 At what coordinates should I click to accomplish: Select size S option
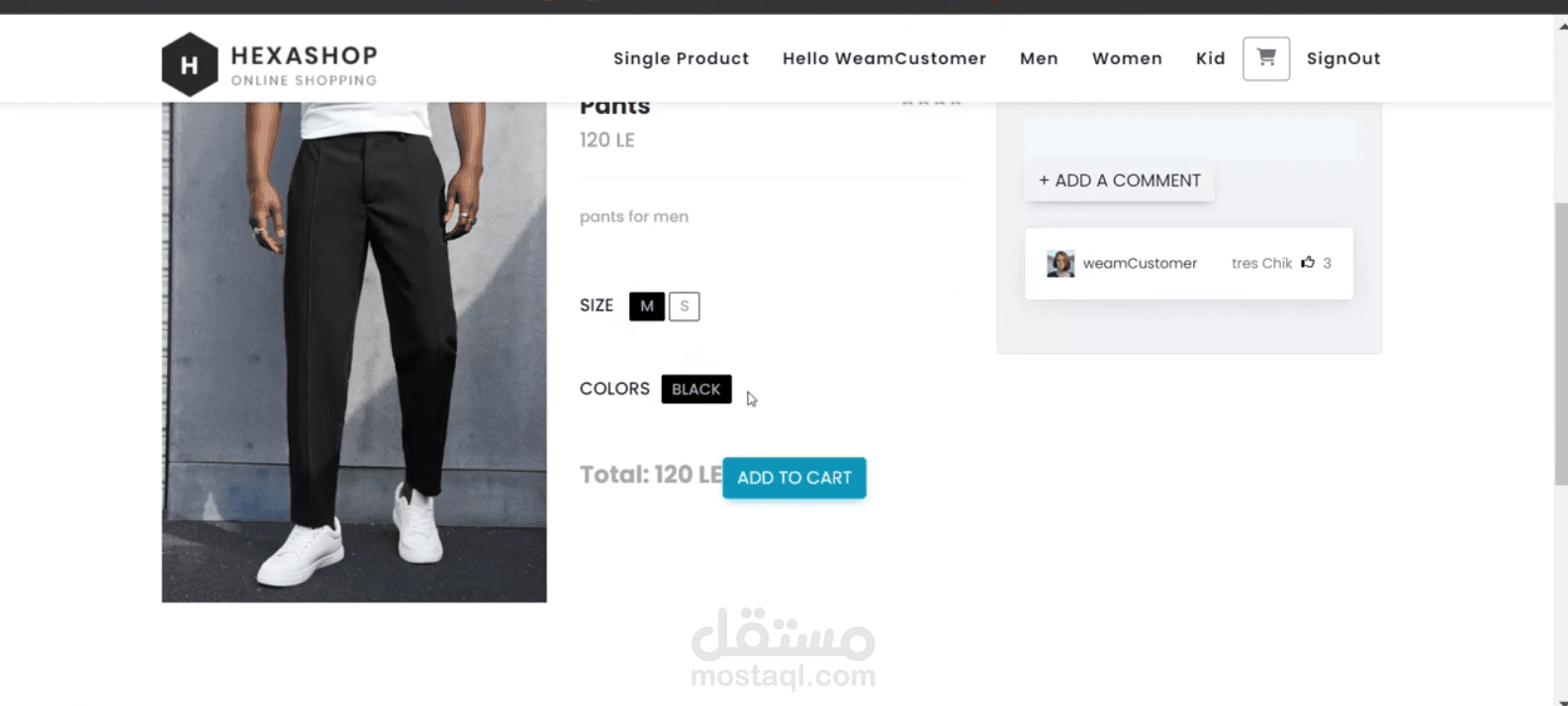tap(685, 307)
